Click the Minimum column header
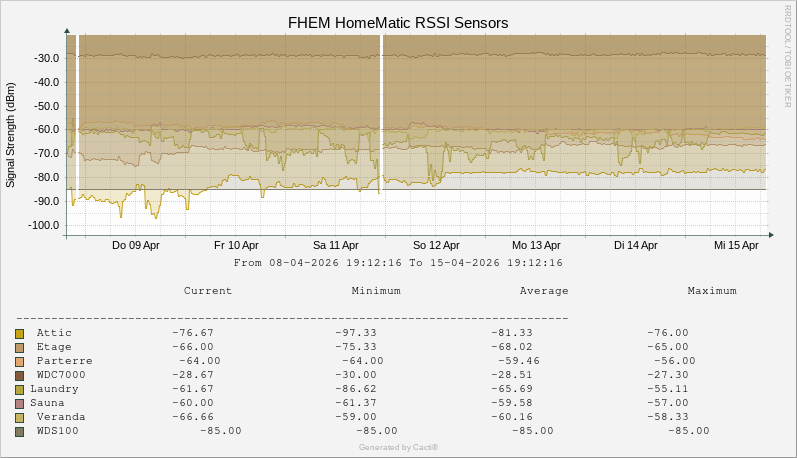The image size is (797, 458). [376, 291]
